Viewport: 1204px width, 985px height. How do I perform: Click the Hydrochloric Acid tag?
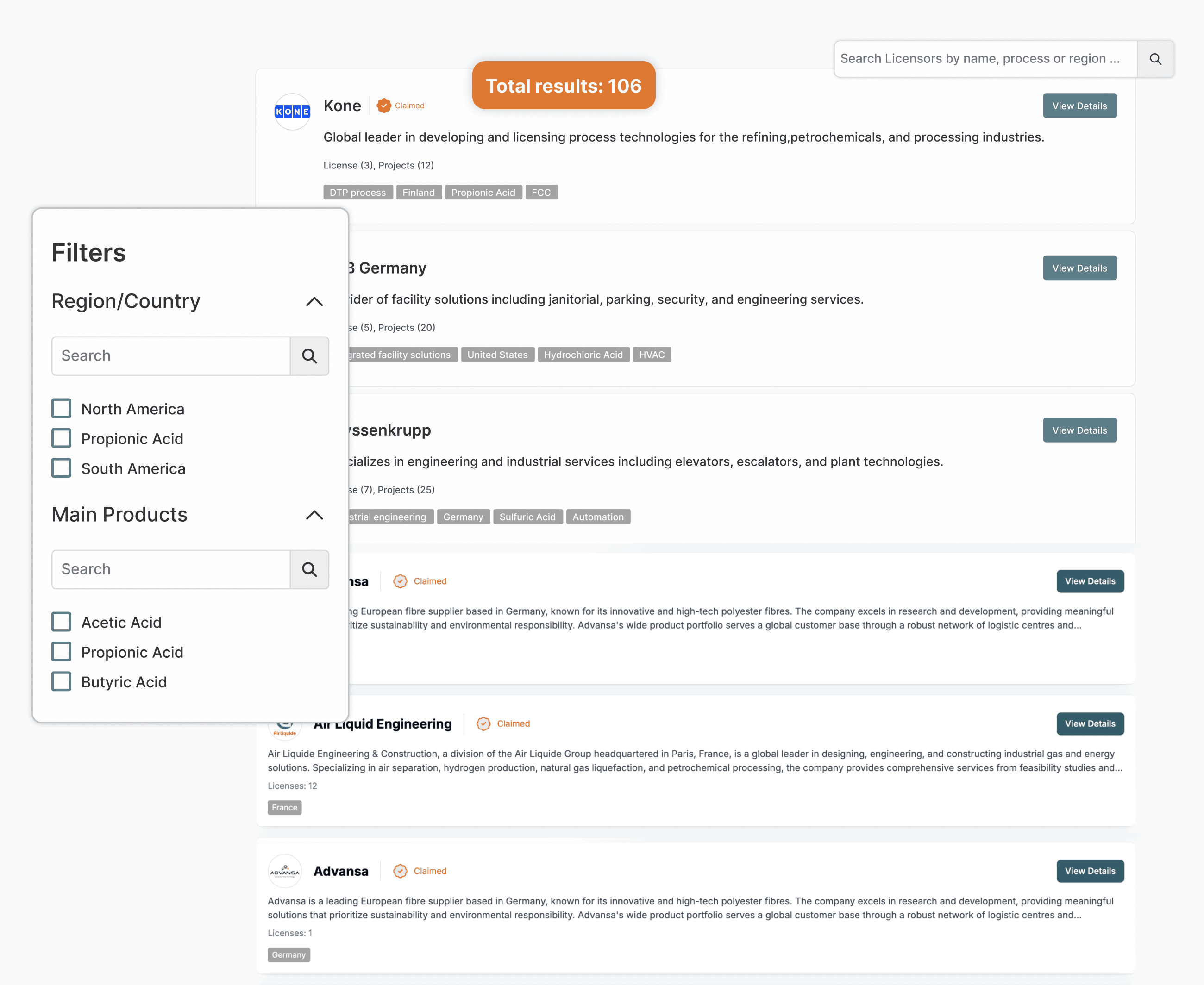[583, 355]
